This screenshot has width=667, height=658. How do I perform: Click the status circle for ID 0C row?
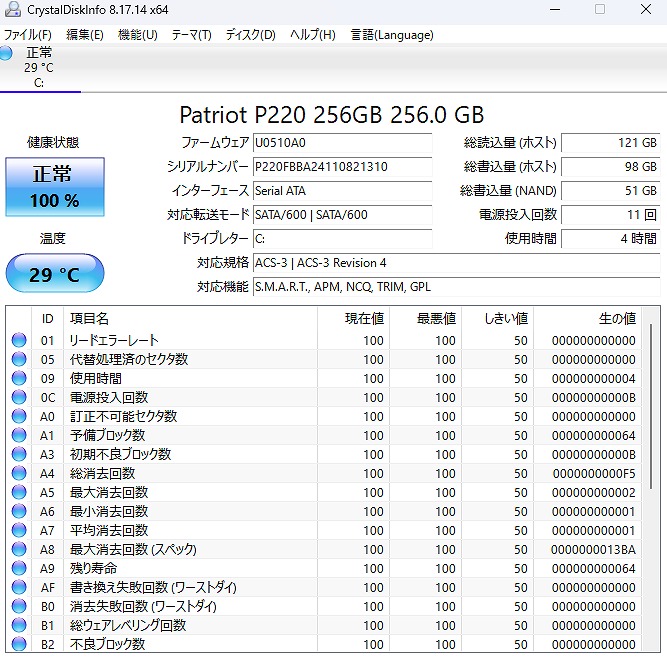tap(19, 397)
